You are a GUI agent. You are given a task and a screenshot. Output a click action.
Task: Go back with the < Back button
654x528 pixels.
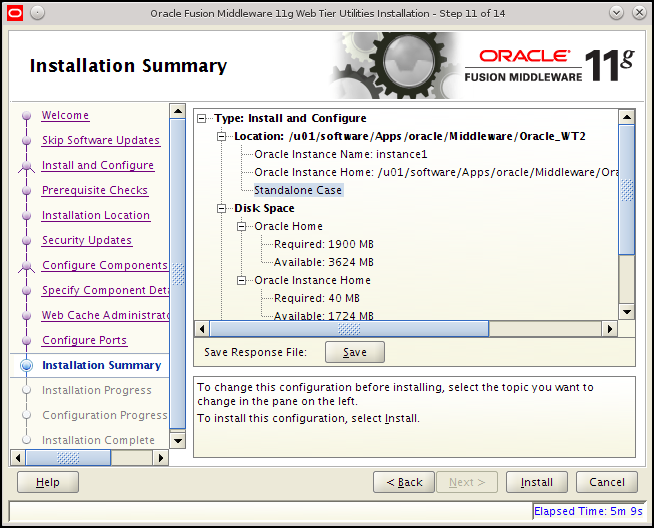[x=404, y=482]
